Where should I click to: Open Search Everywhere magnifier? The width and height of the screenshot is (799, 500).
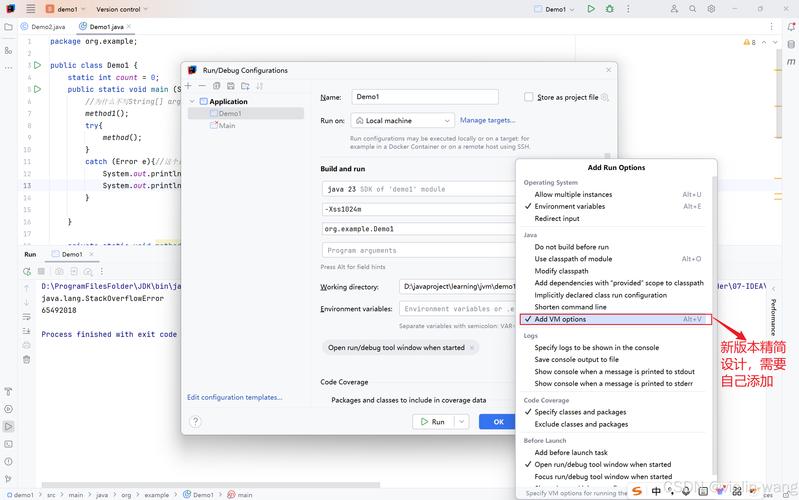[693, 9]
